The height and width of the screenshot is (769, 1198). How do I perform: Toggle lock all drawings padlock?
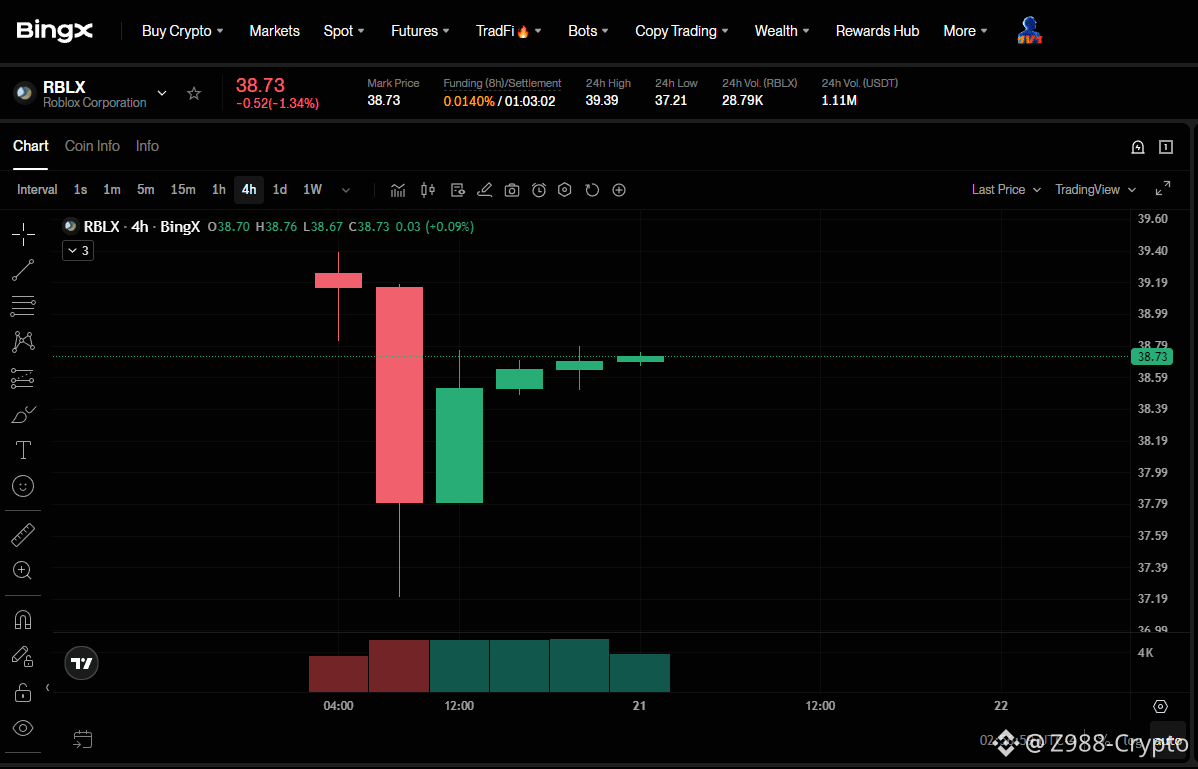23,692
